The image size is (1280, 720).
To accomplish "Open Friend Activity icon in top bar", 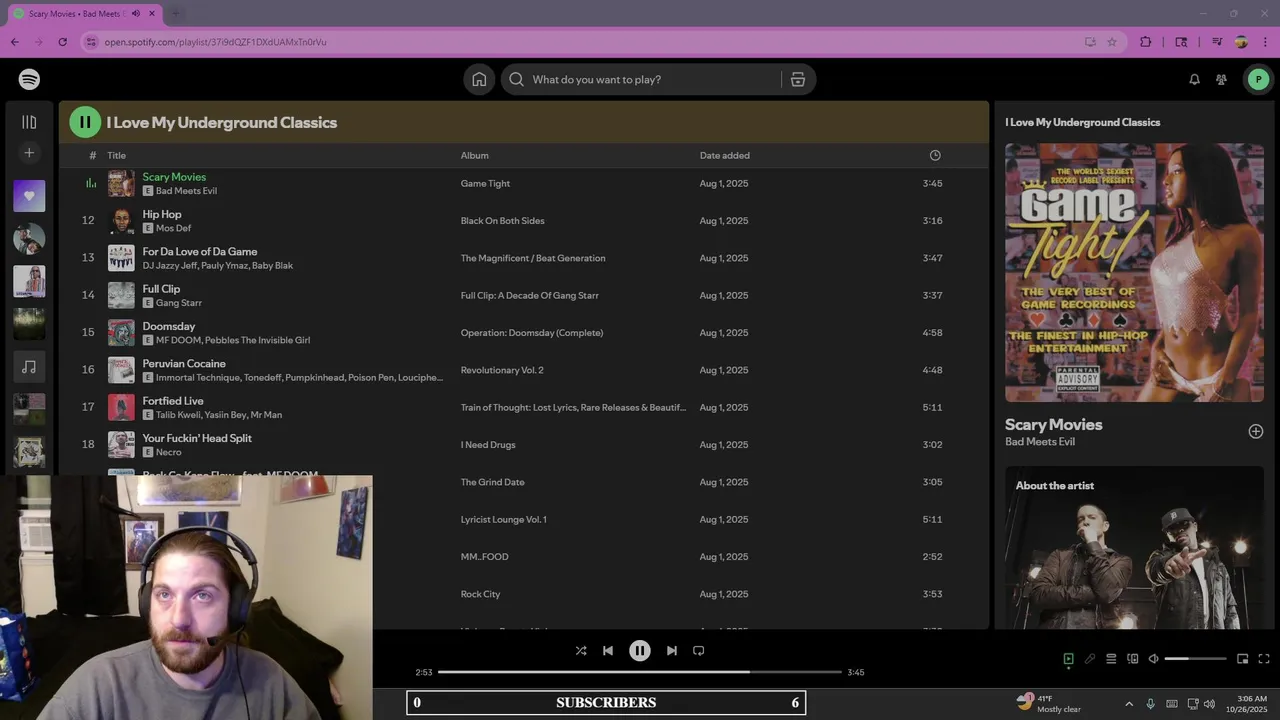I will (1221, 79).
